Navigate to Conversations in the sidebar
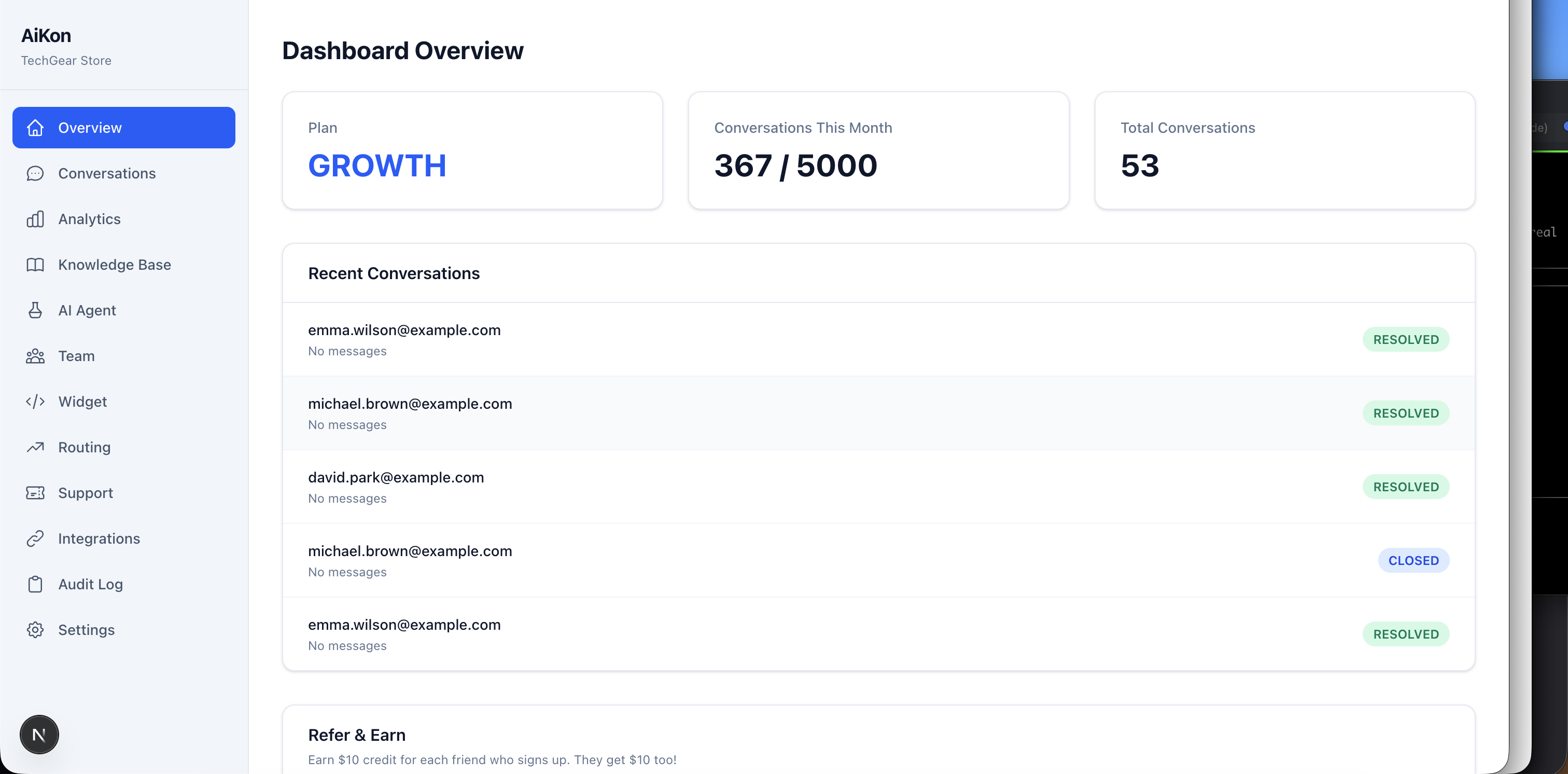Screen dimensions: 1568x774 (107, 174)
